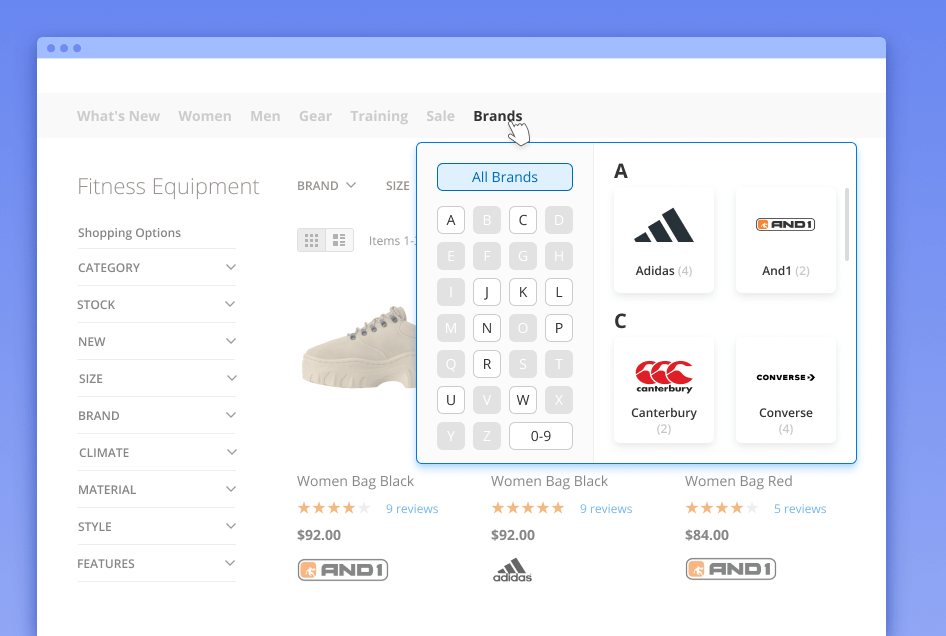Screen dimensions: 946x636
Task: Switch to grid view icon
Action: [x=312, y=240]
